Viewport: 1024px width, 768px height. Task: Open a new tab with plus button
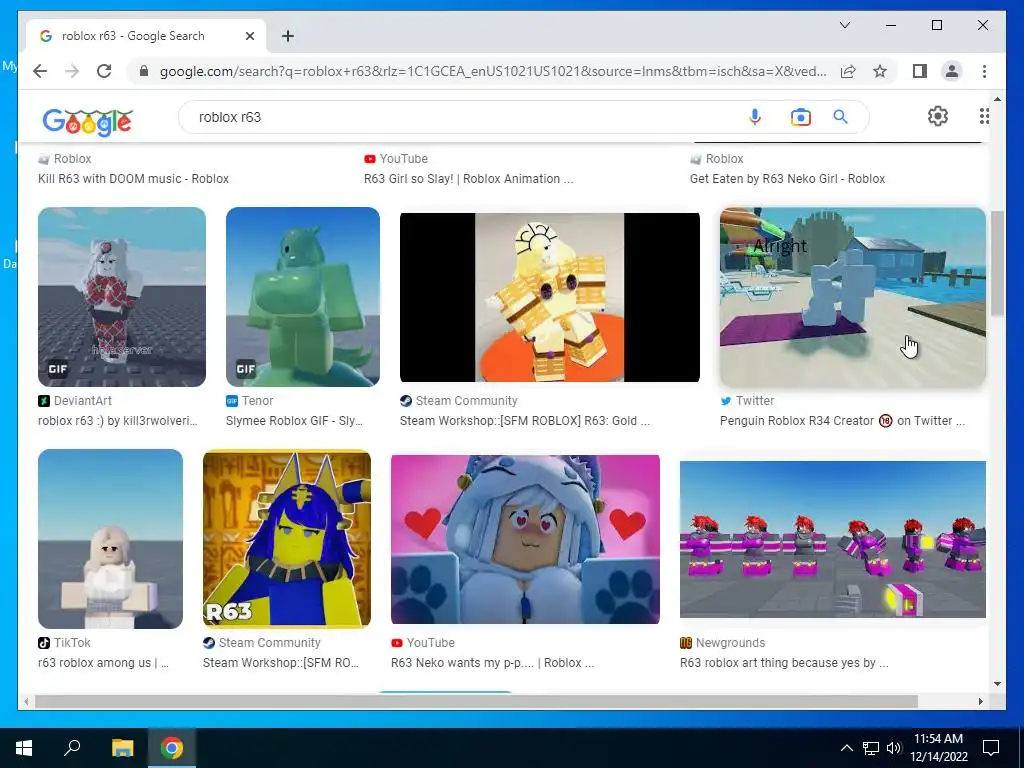[x=287, y=36]
